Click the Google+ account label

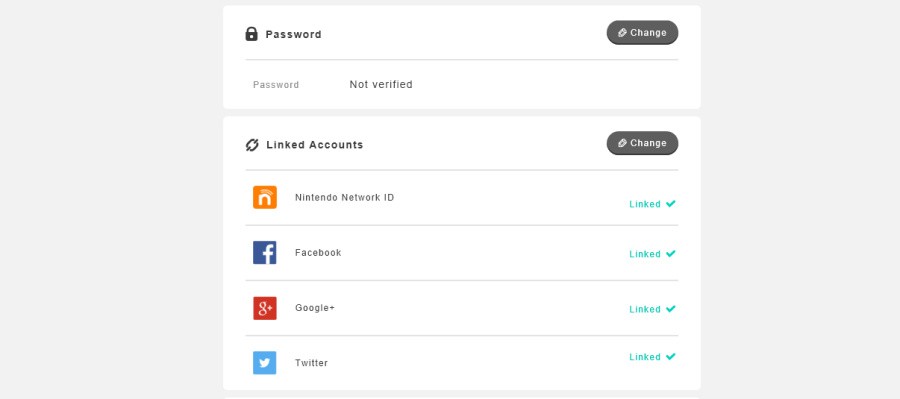pyautogui.click(x=315, y=308)
